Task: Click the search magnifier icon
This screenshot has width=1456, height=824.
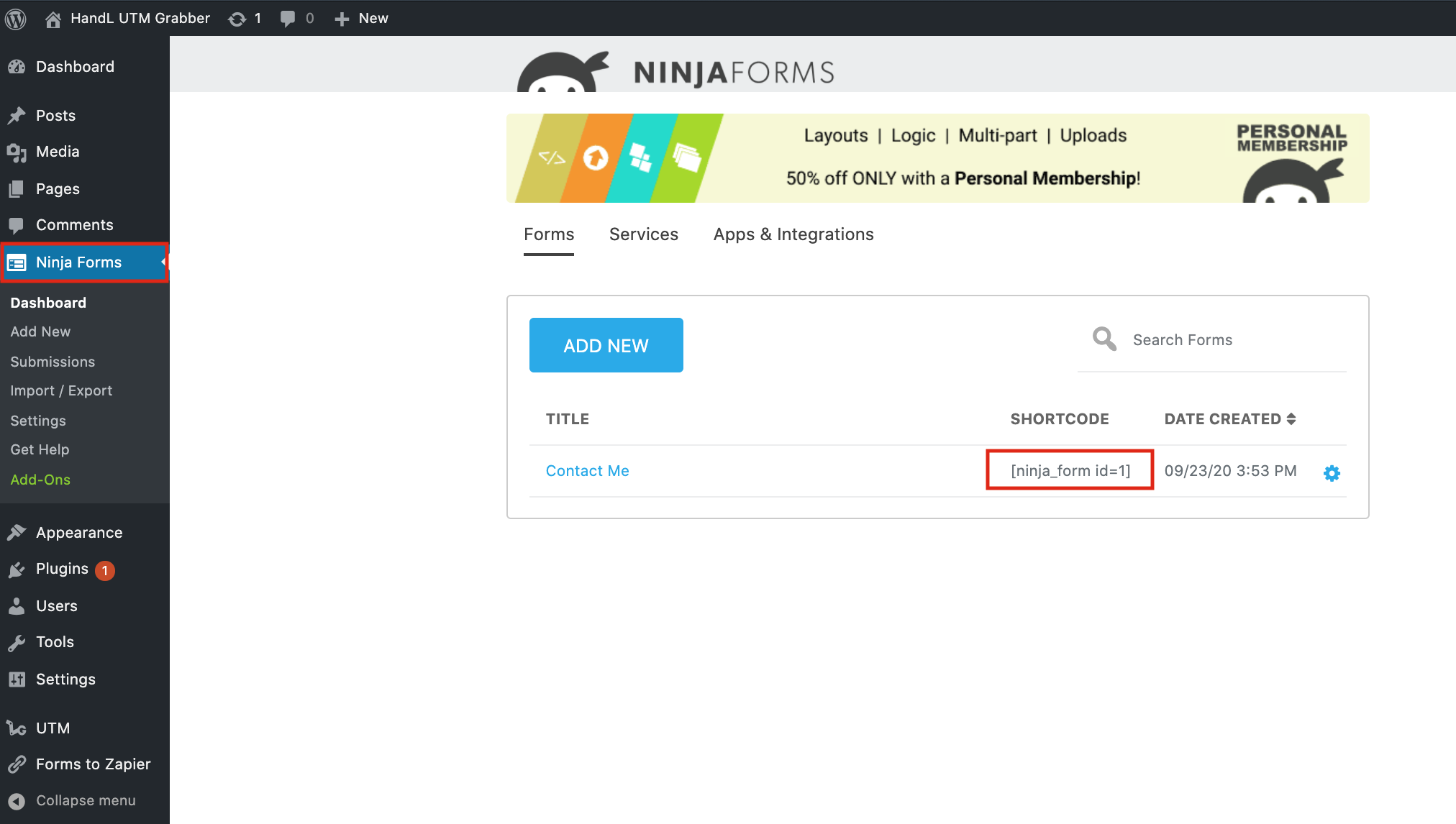Action: 1104,339
